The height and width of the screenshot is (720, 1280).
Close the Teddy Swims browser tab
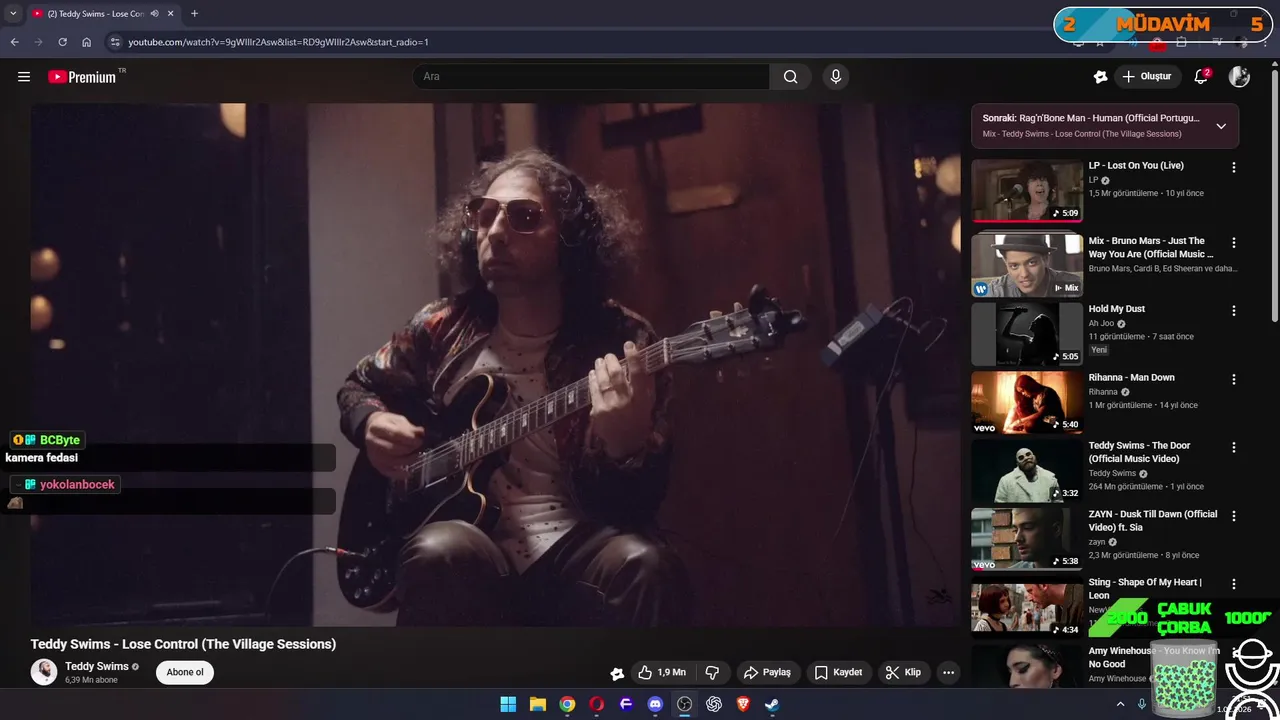(171, 14)
